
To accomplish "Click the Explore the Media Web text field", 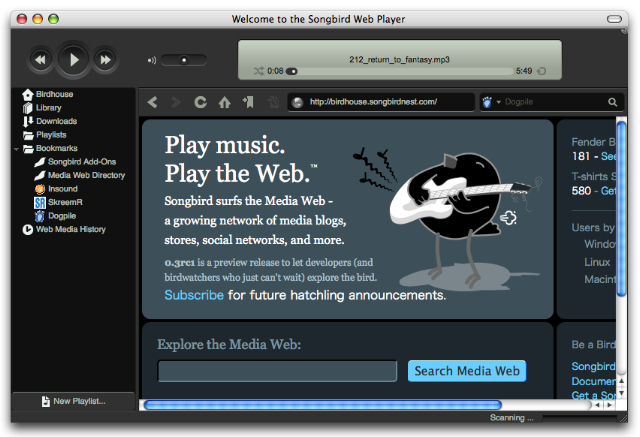I will click(x=277, y=371).
